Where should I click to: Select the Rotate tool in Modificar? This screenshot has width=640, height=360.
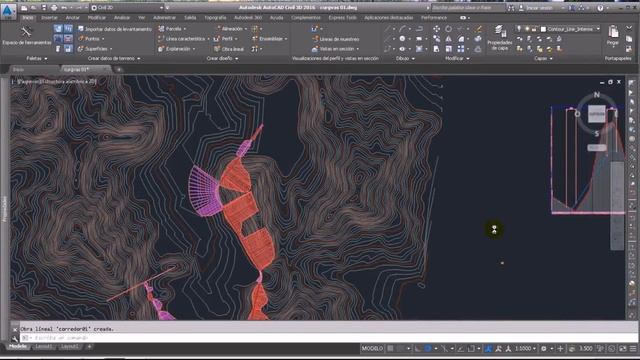tap(449, 29)
